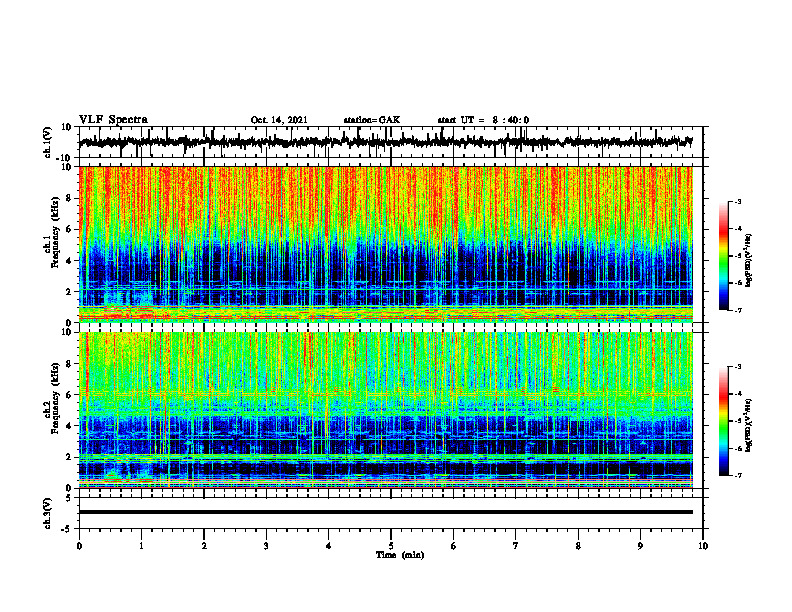Click the time axis tick label "5"

[391, 546]
